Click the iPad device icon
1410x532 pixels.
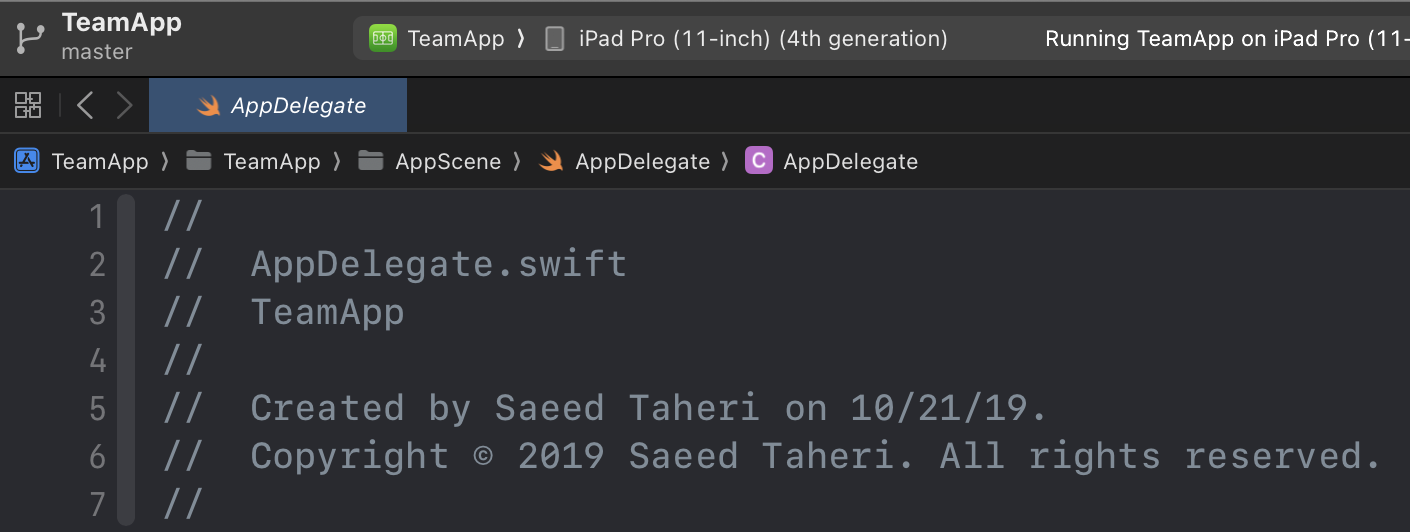click(553, 39)
